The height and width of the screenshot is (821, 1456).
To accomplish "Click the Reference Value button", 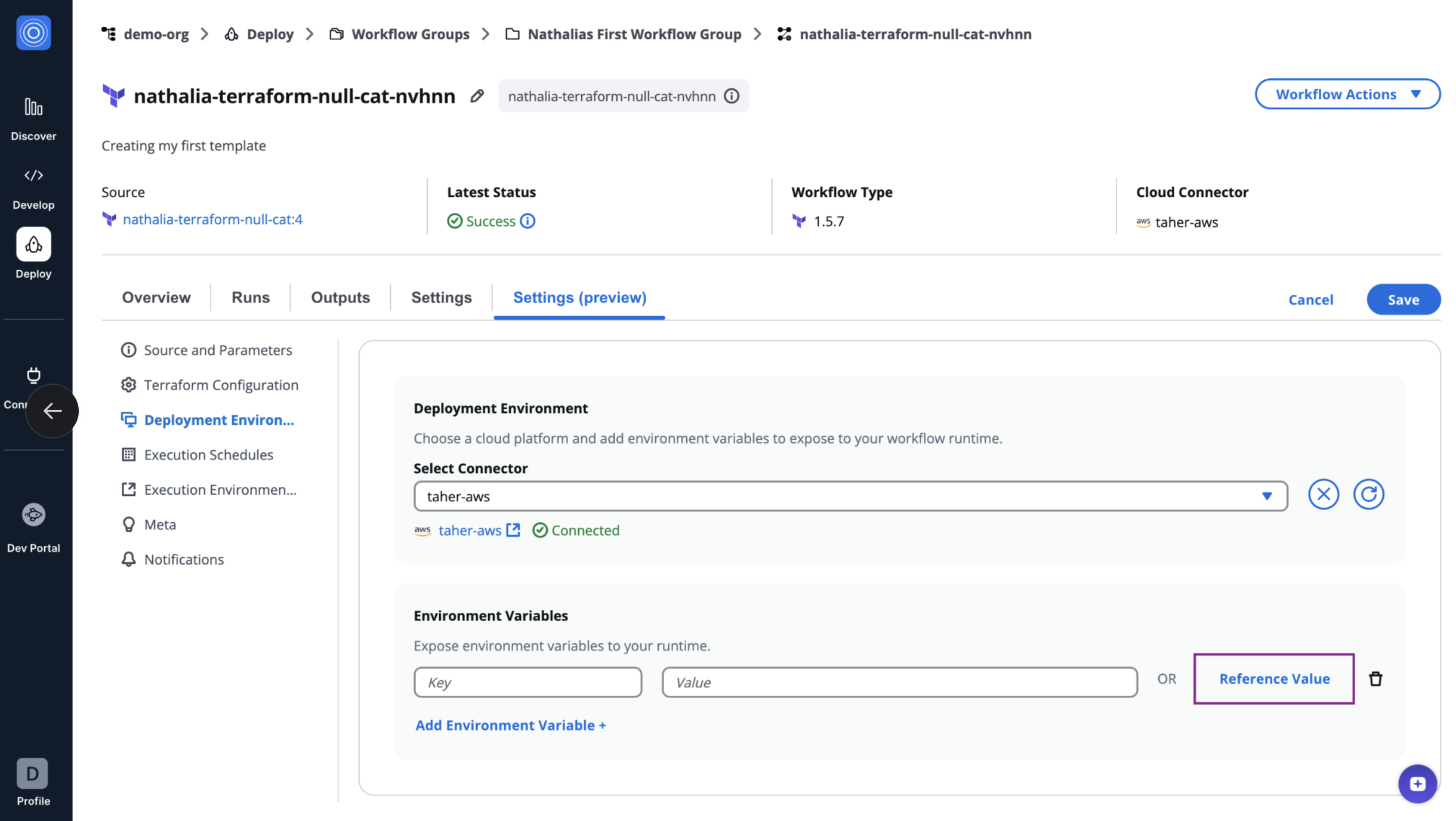I will (1274, 678).
